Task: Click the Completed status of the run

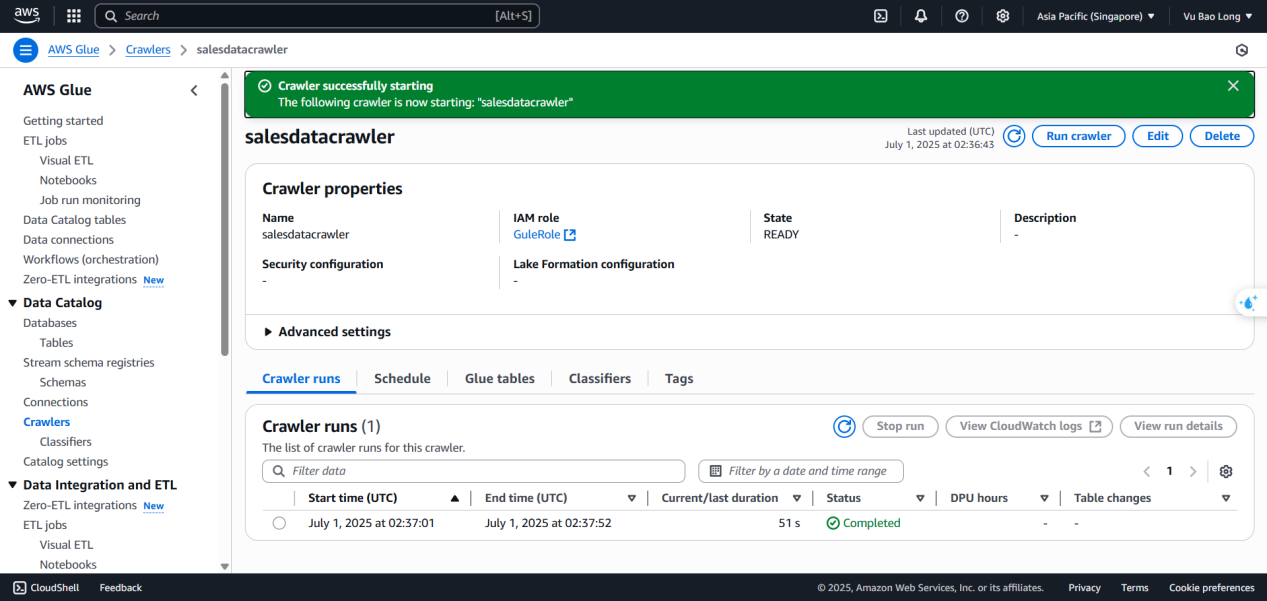Action: pos(863,523)
